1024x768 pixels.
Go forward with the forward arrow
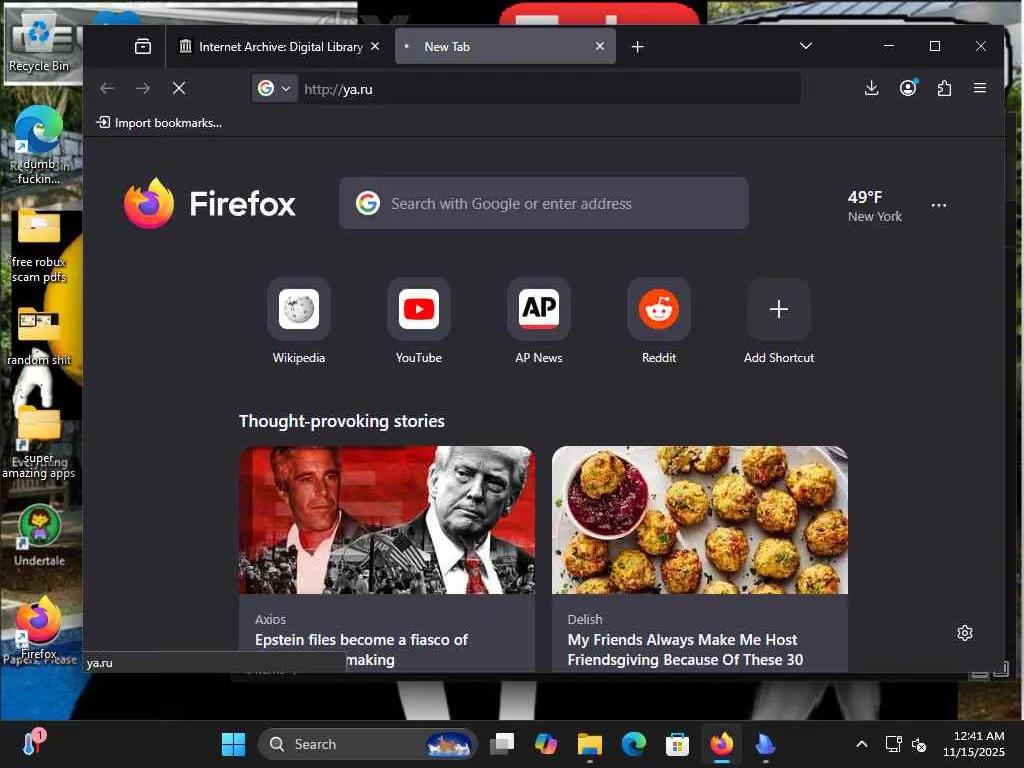tap(142, 88)
